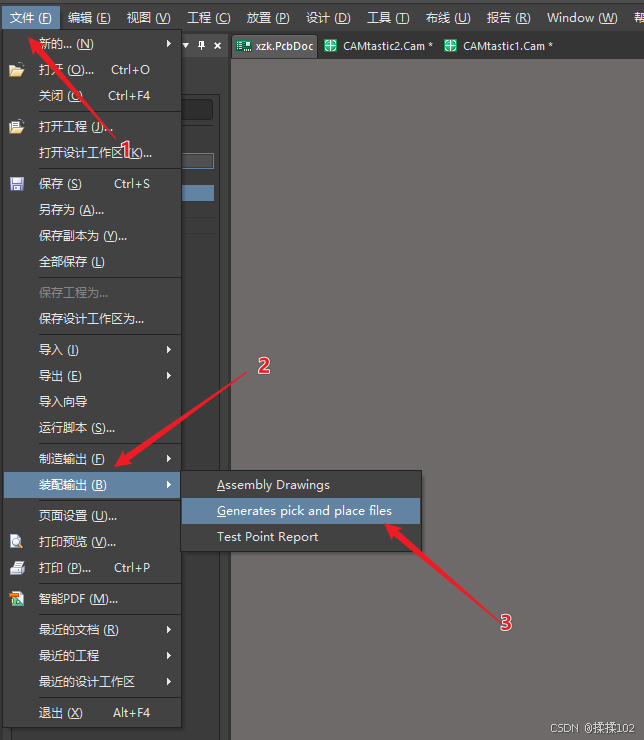Viewport: 644px width, 740px height.
Task: Open the 文件 (F) menu
Action: (x=31, y=18)
